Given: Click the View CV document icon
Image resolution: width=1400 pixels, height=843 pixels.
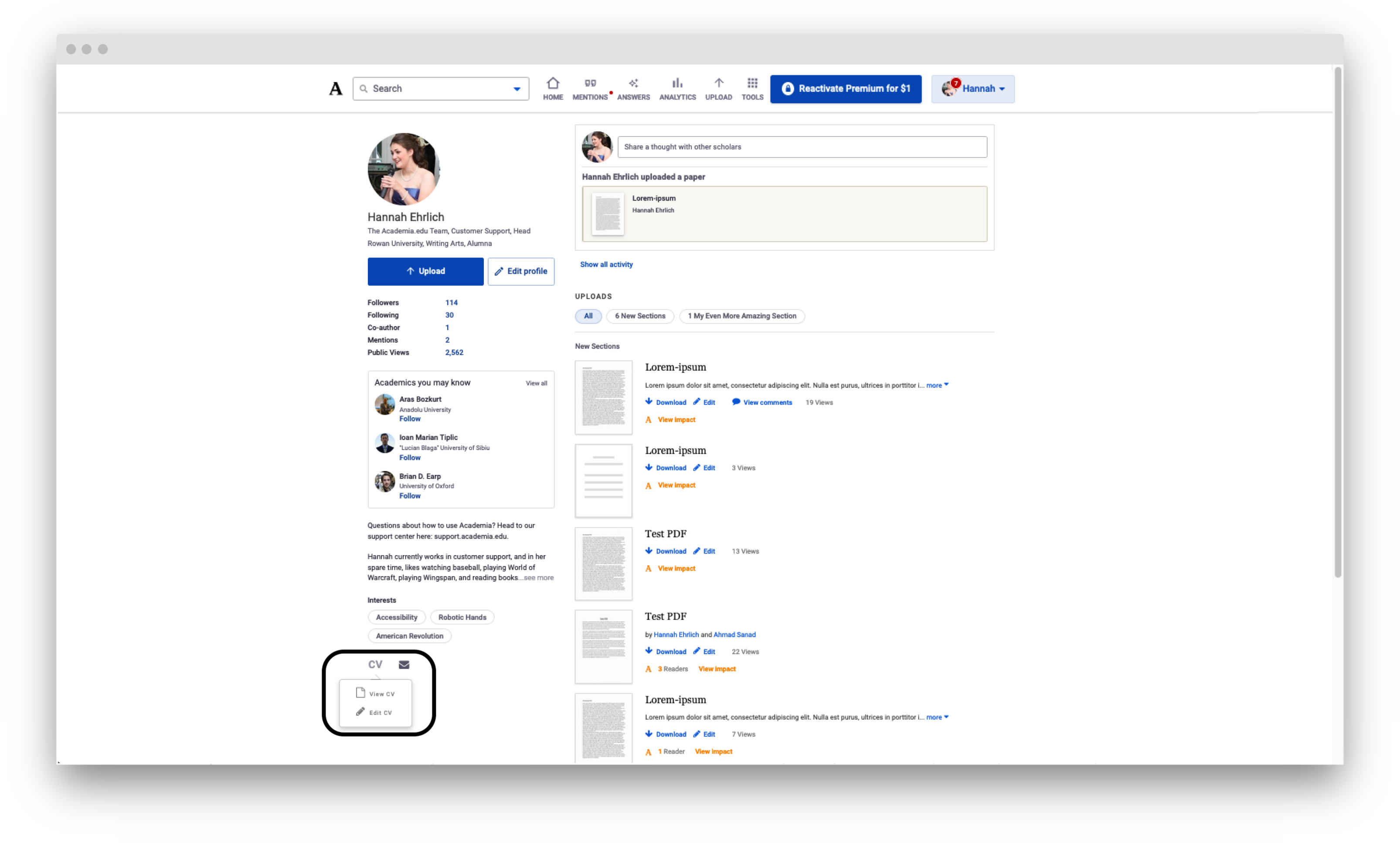Looking at the screenshot, I should pos(360,693).
